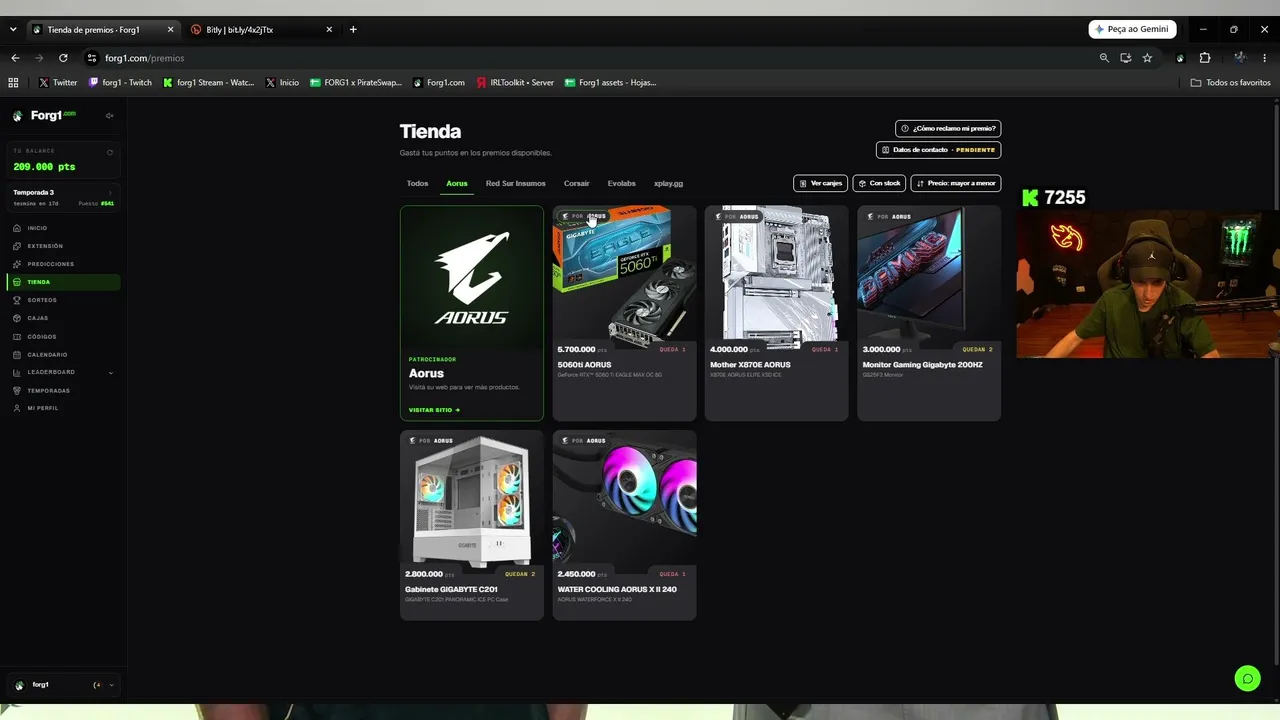Open the Chrome apps grid icon

coord(13,83)
